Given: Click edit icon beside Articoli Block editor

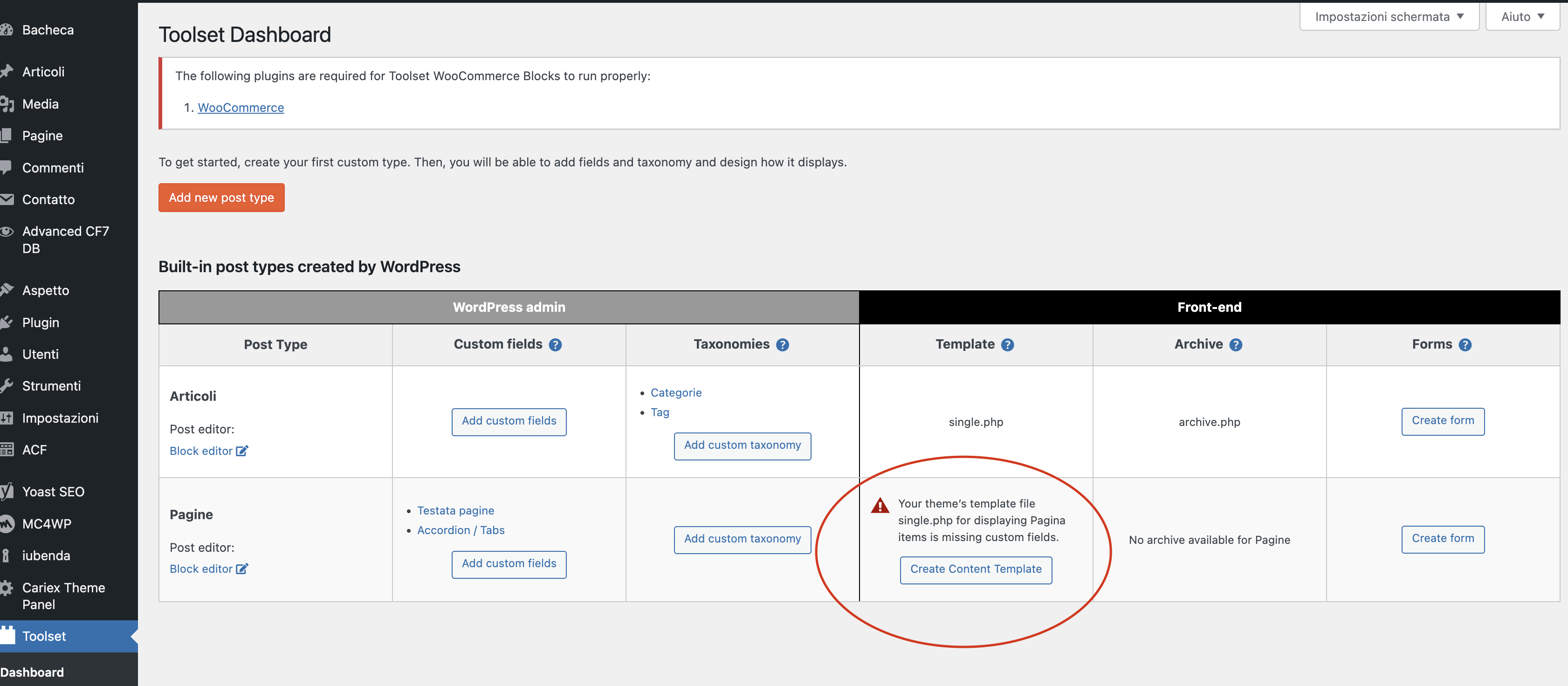Looking at the screenshot, I should click(241, 451).
